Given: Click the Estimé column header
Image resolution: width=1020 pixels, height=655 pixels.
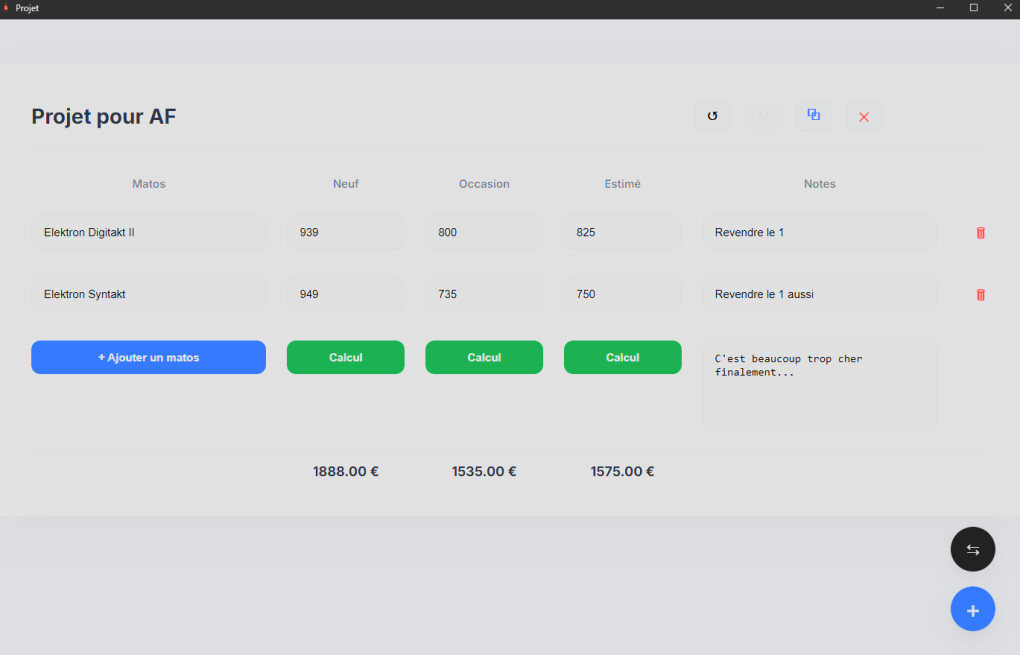Looking at the screenshot, I should tap(623, 184).
